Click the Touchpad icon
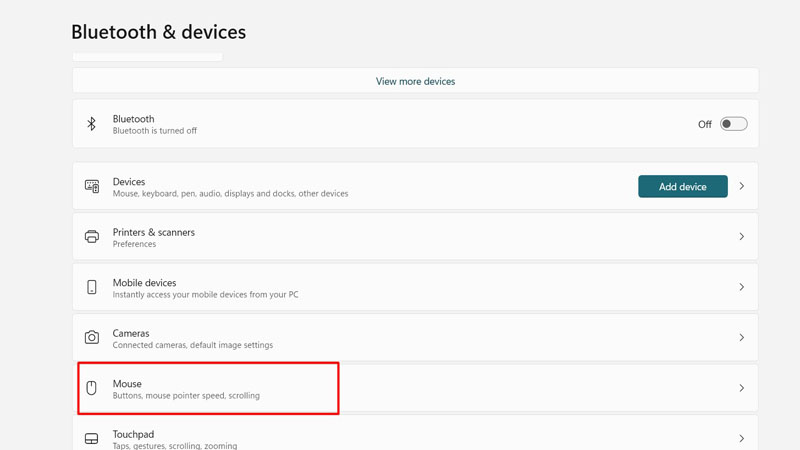Image resolution: width=800 pixels, height=450 pixels. tap(92, 439)
